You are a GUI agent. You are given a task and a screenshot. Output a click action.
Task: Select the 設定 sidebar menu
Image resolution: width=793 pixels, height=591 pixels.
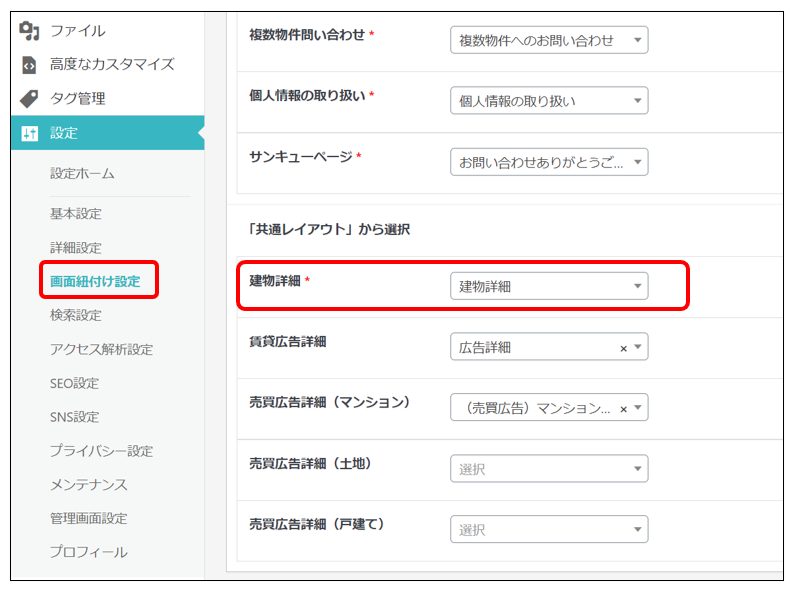(x=107, y=133)
